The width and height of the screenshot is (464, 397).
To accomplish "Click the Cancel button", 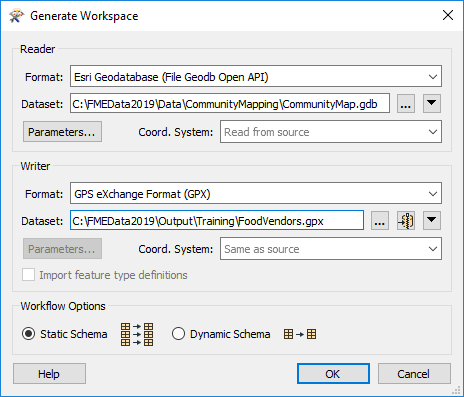I will (x=414, y=374).
